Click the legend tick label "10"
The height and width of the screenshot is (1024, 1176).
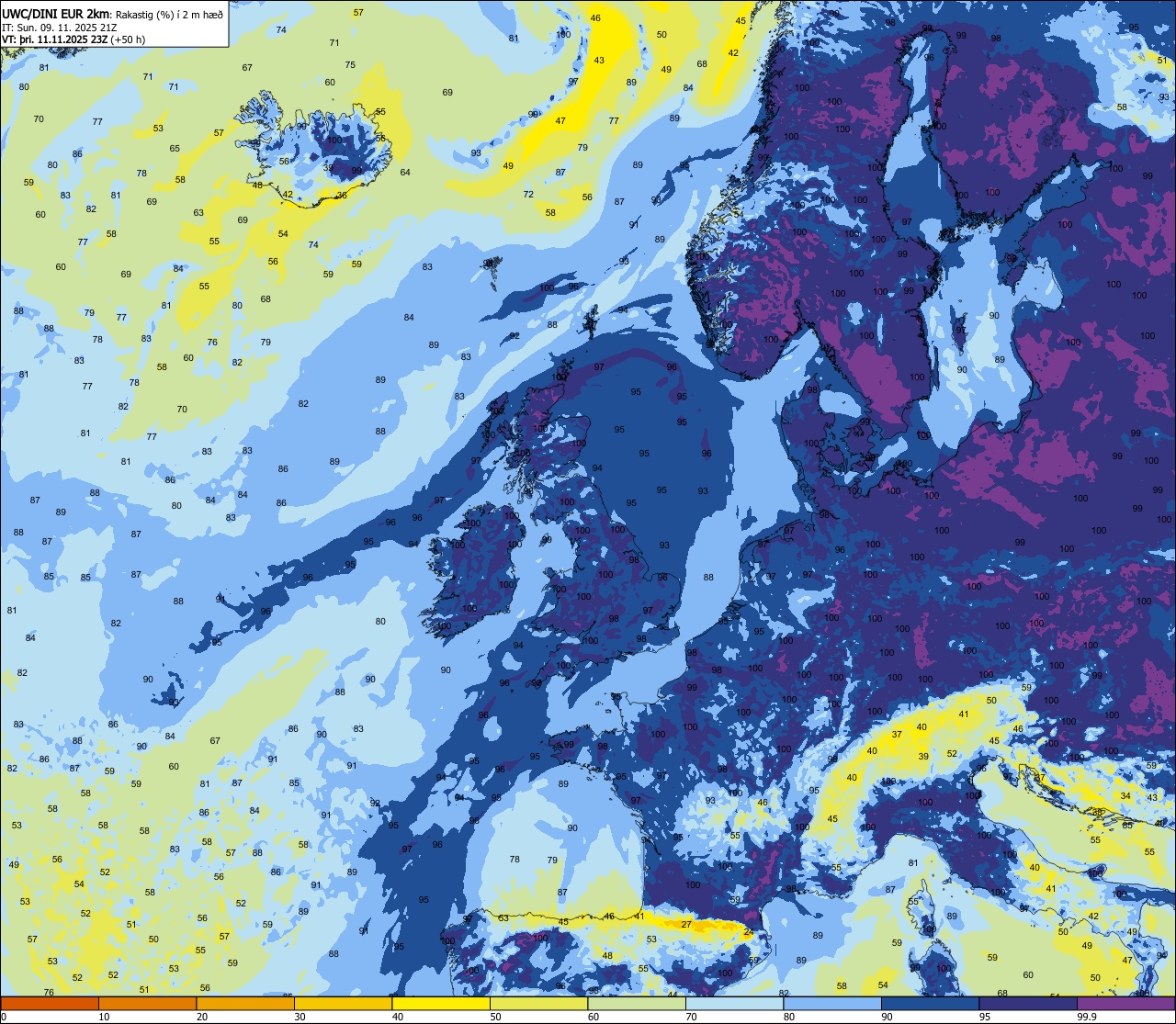pos(105,1017)
